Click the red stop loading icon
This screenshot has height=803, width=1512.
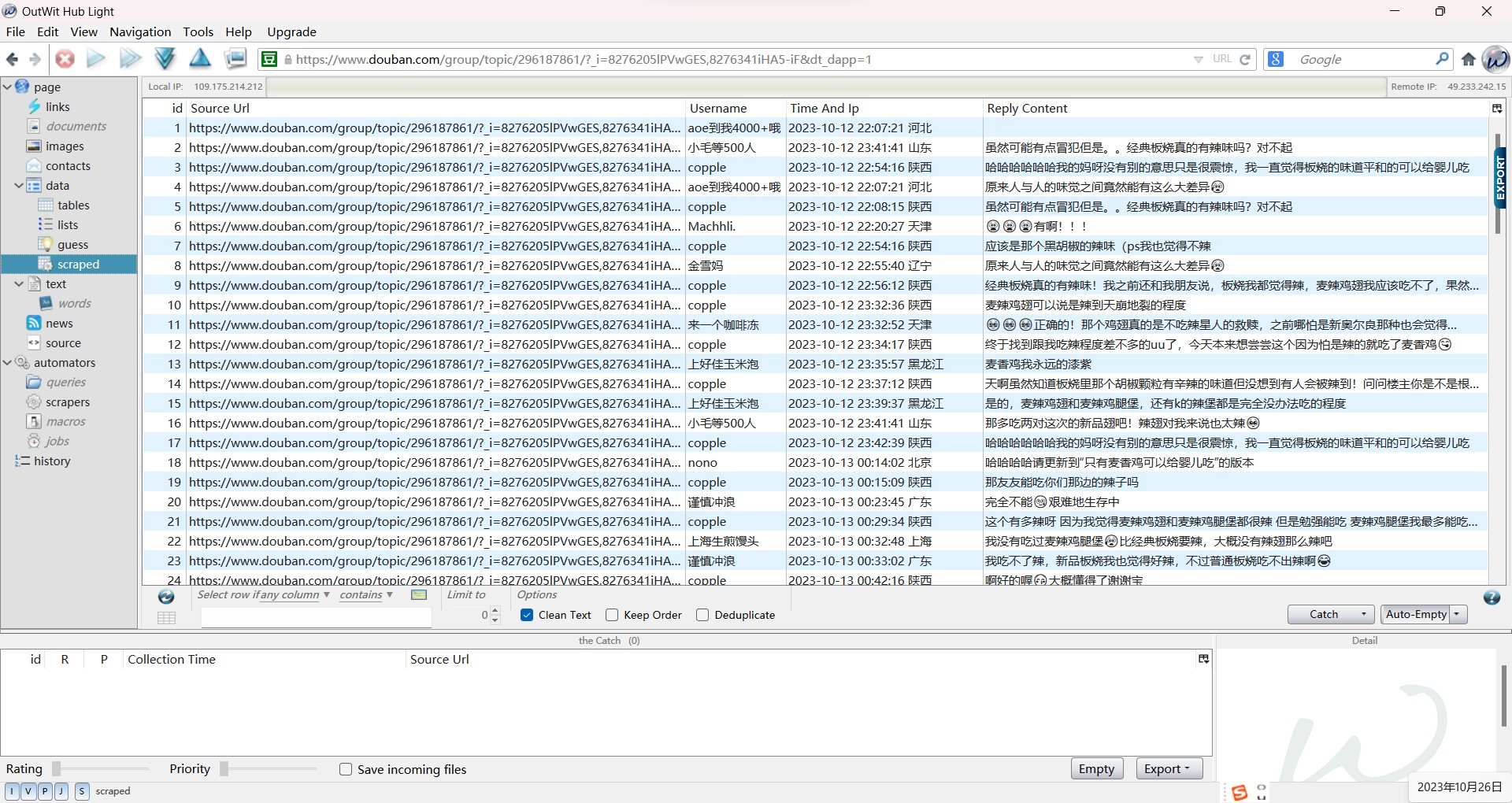[65, 59]
